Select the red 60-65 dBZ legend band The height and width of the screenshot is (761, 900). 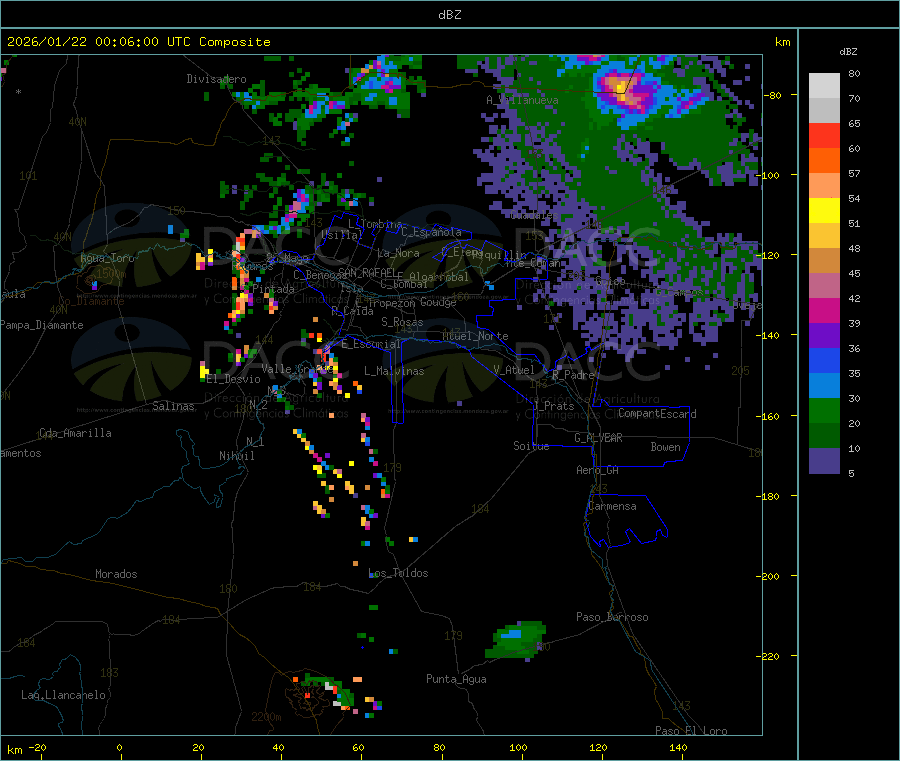tap(824, 135)
